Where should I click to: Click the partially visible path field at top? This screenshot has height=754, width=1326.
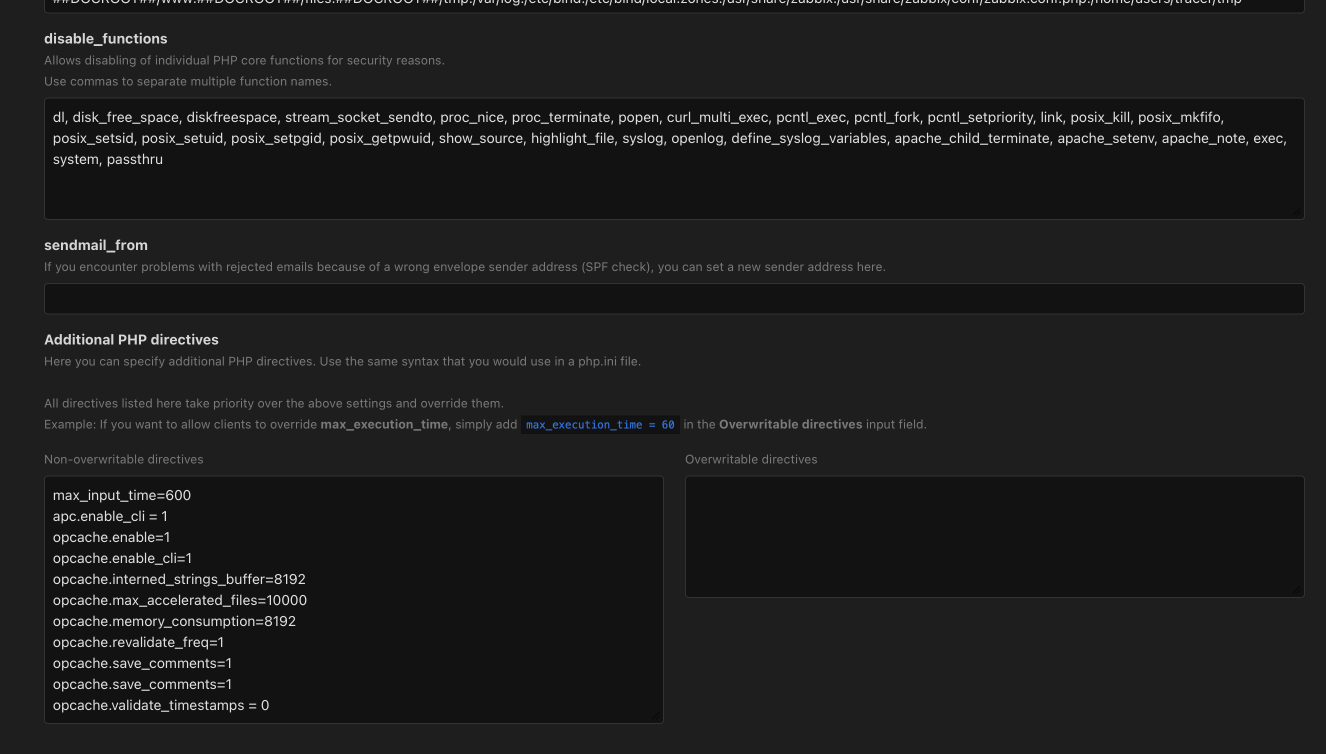coord(674,3)
